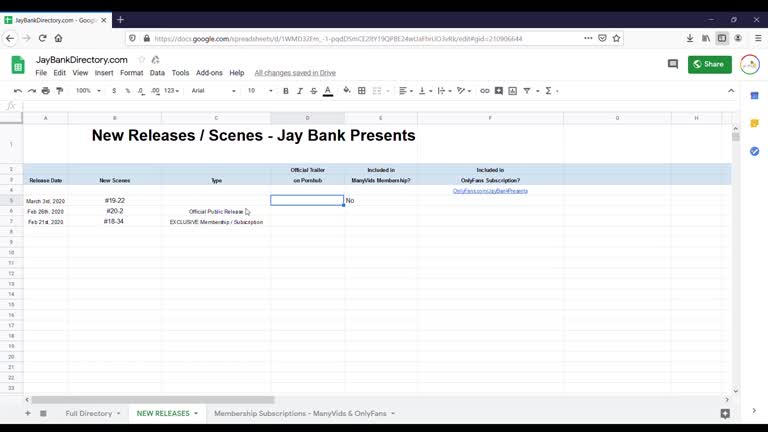
Task: Open vertical align dropdown
Action: (425, 91)
